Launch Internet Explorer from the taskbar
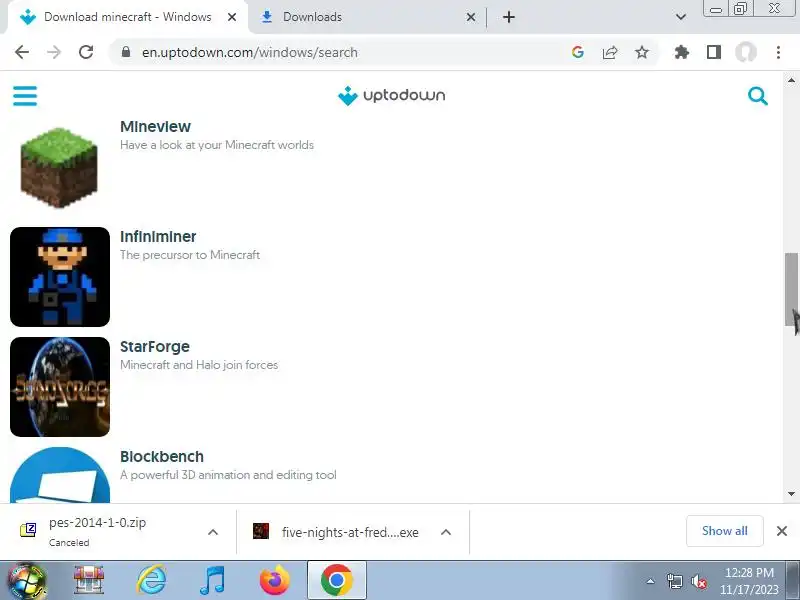This screenshot has height=600, width=800. [152, 581]
